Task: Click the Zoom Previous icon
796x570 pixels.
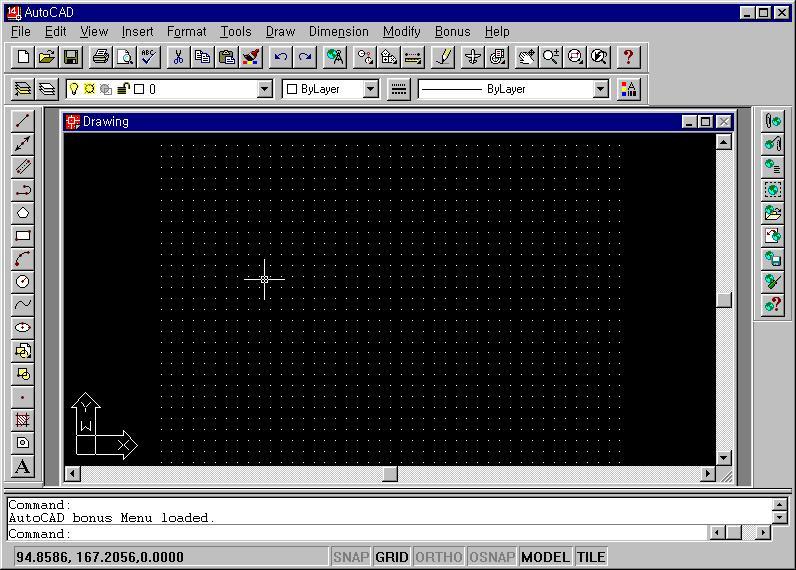Action: click(600, 57)
